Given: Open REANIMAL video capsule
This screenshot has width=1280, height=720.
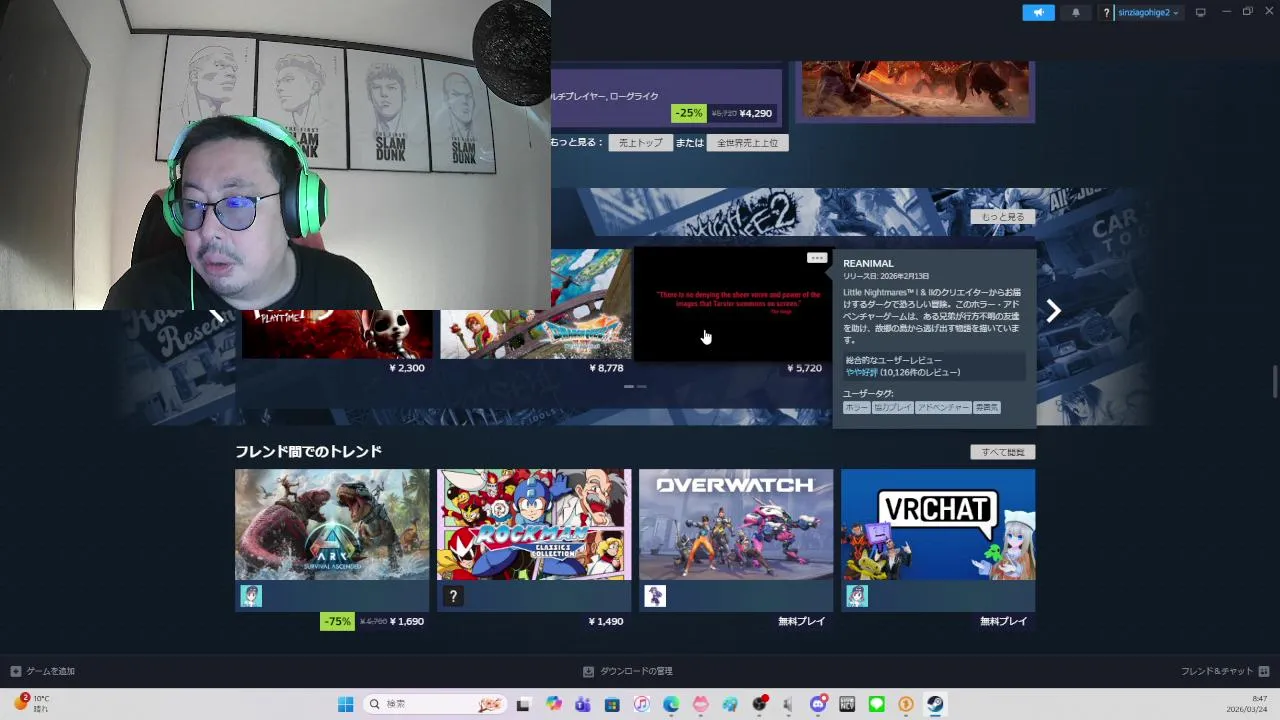Looking at the screenshot, I should 734,304.
